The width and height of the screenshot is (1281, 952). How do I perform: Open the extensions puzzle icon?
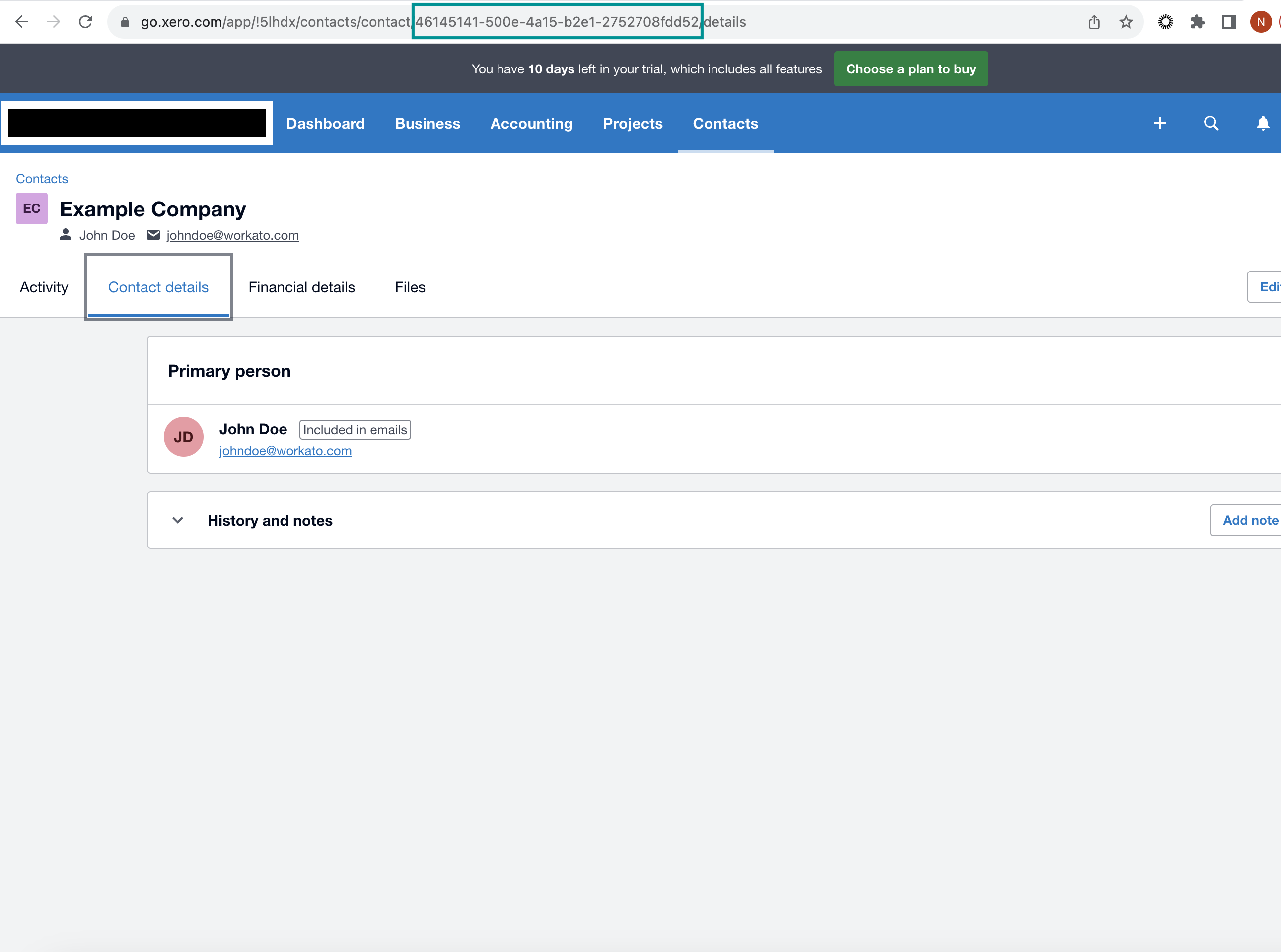(x=1197, y=22)
